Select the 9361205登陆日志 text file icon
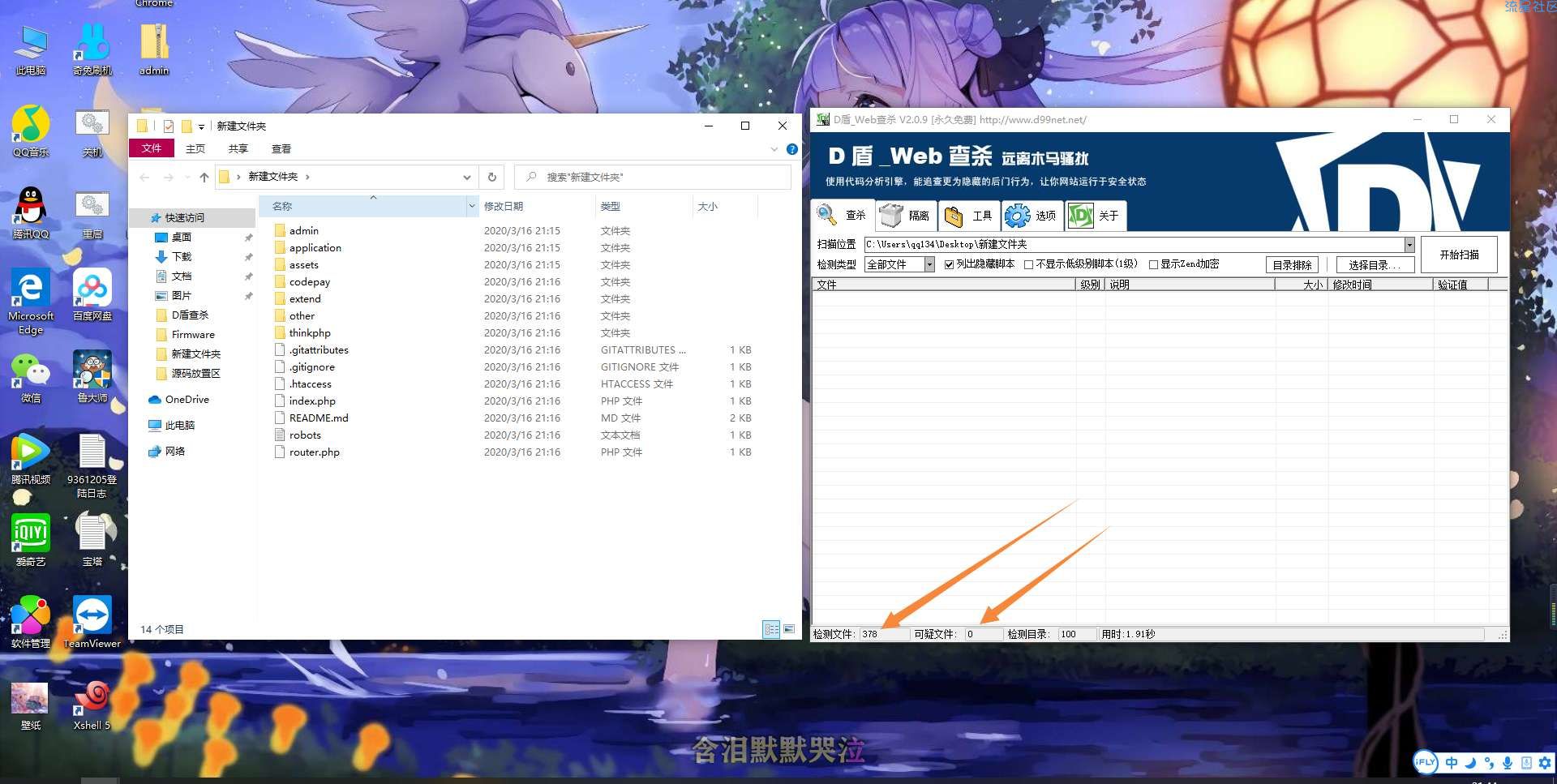 [x=92, y=465]
